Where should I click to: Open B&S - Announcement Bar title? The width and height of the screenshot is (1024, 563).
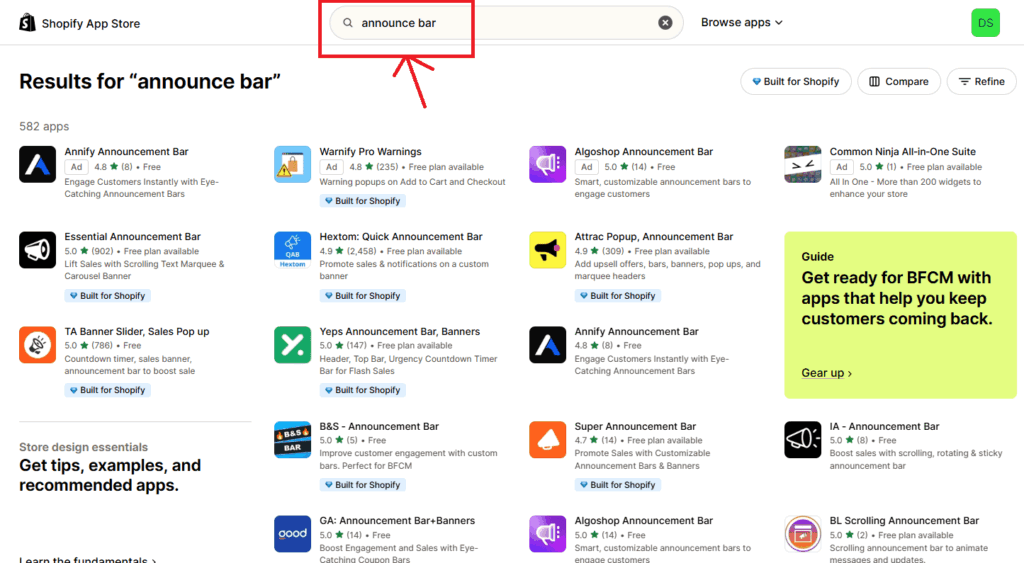379,426
